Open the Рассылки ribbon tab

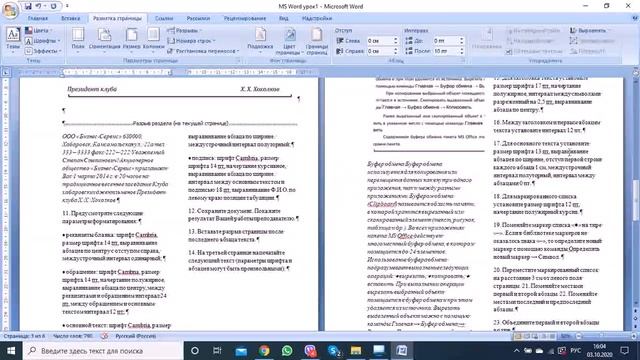[x=198, y=18]
